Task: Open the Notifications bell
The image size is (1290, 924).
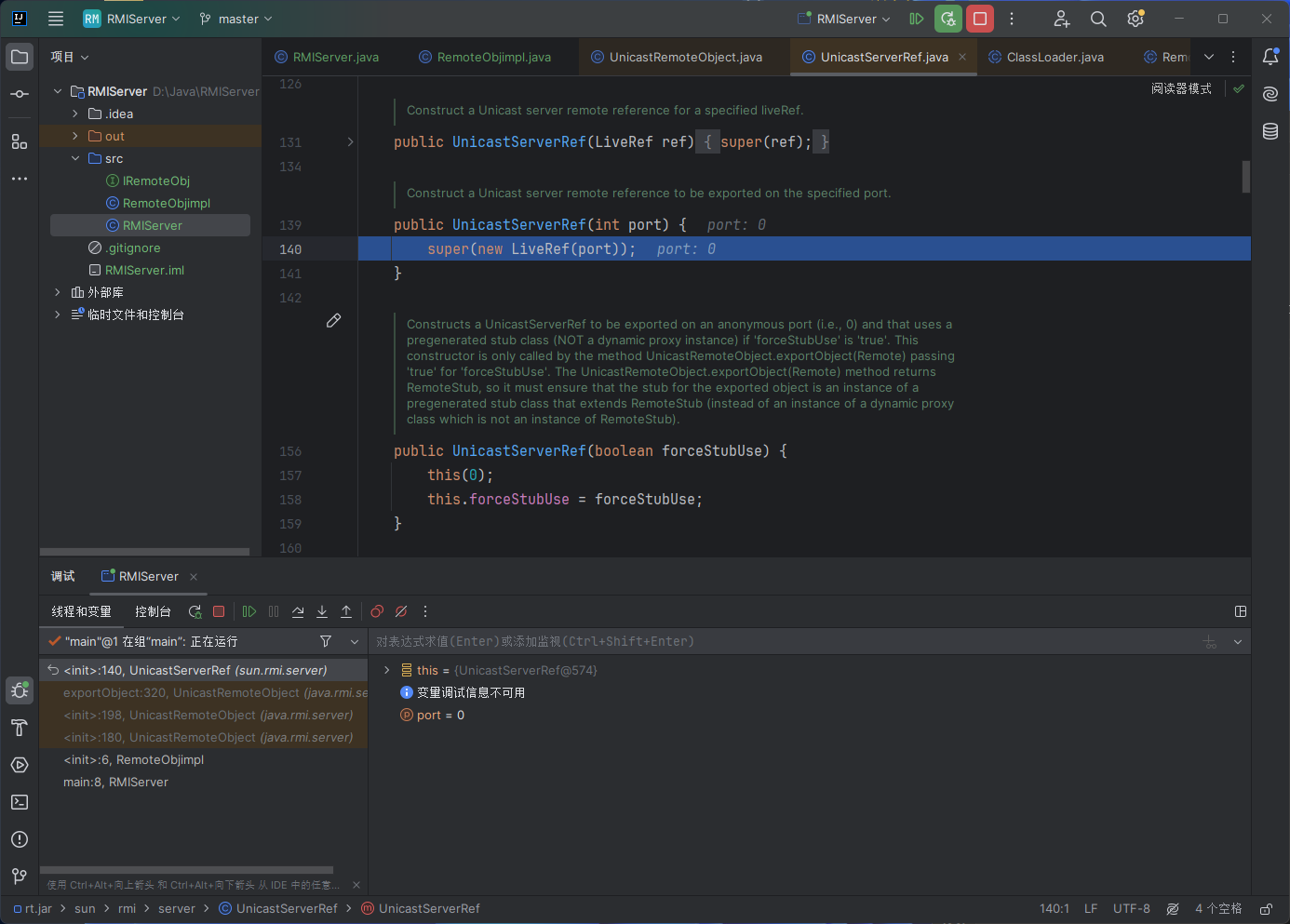Action: [1270, 57]
